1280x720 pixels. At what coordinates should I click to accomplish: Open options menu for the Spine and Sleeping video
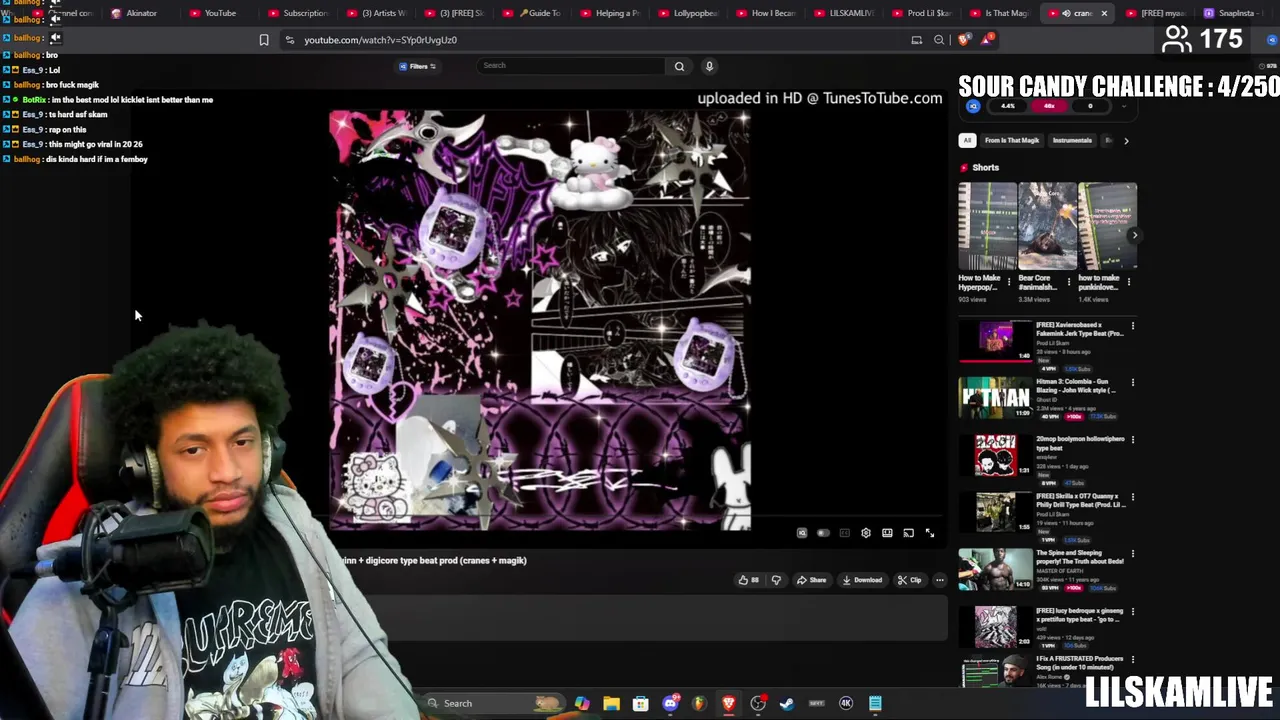1133,554
